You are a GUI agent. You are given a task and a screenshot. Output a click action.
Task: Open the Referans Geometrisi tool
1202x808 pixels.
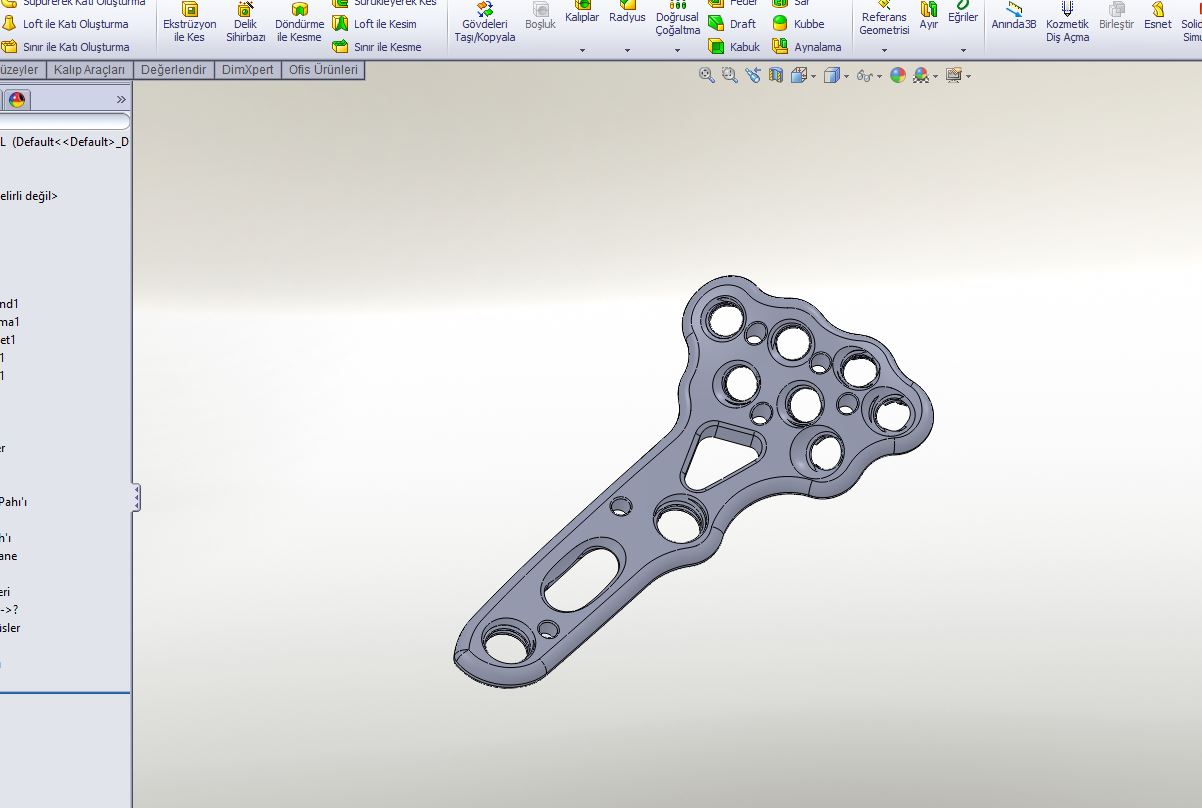884,17
